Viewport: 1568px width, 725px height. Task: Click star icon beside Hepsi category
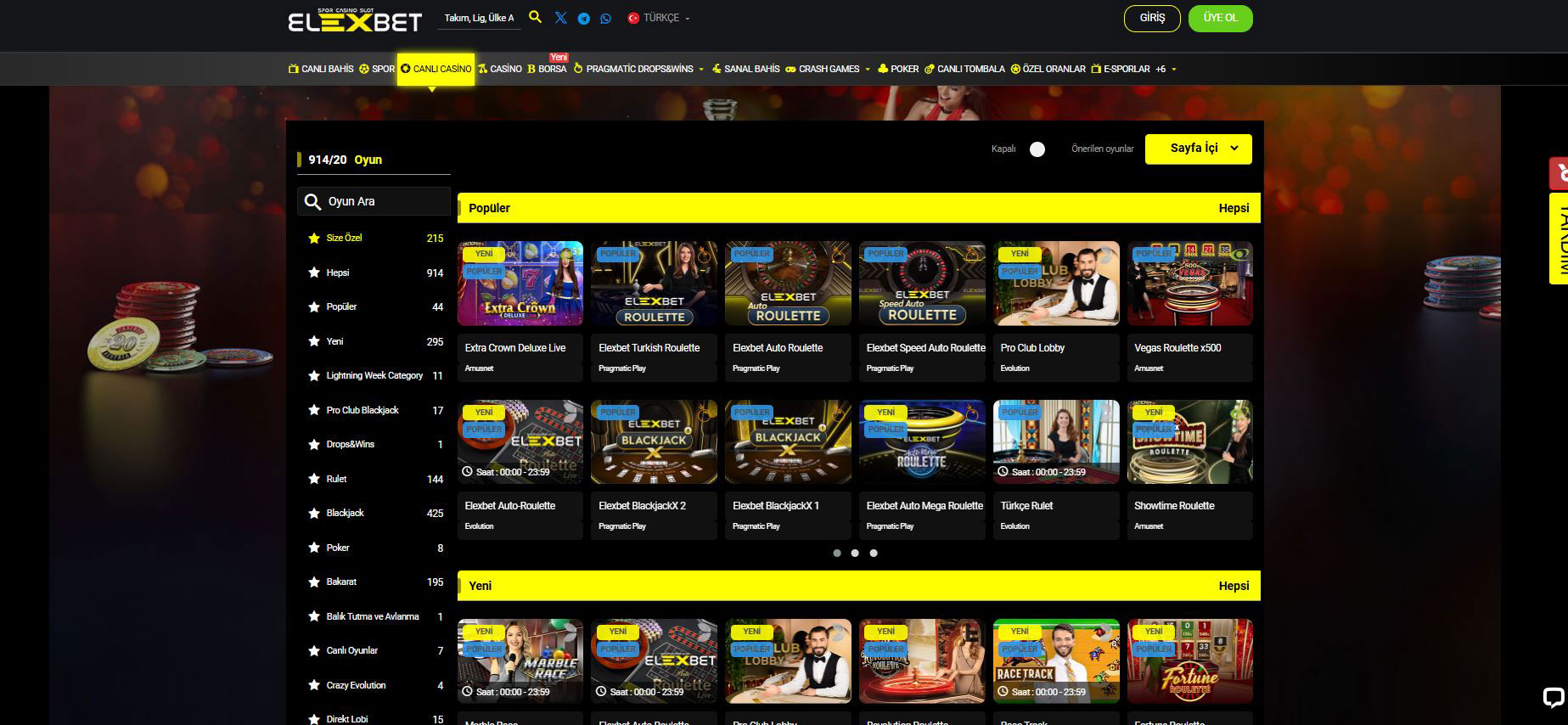[x=314, y=273]
